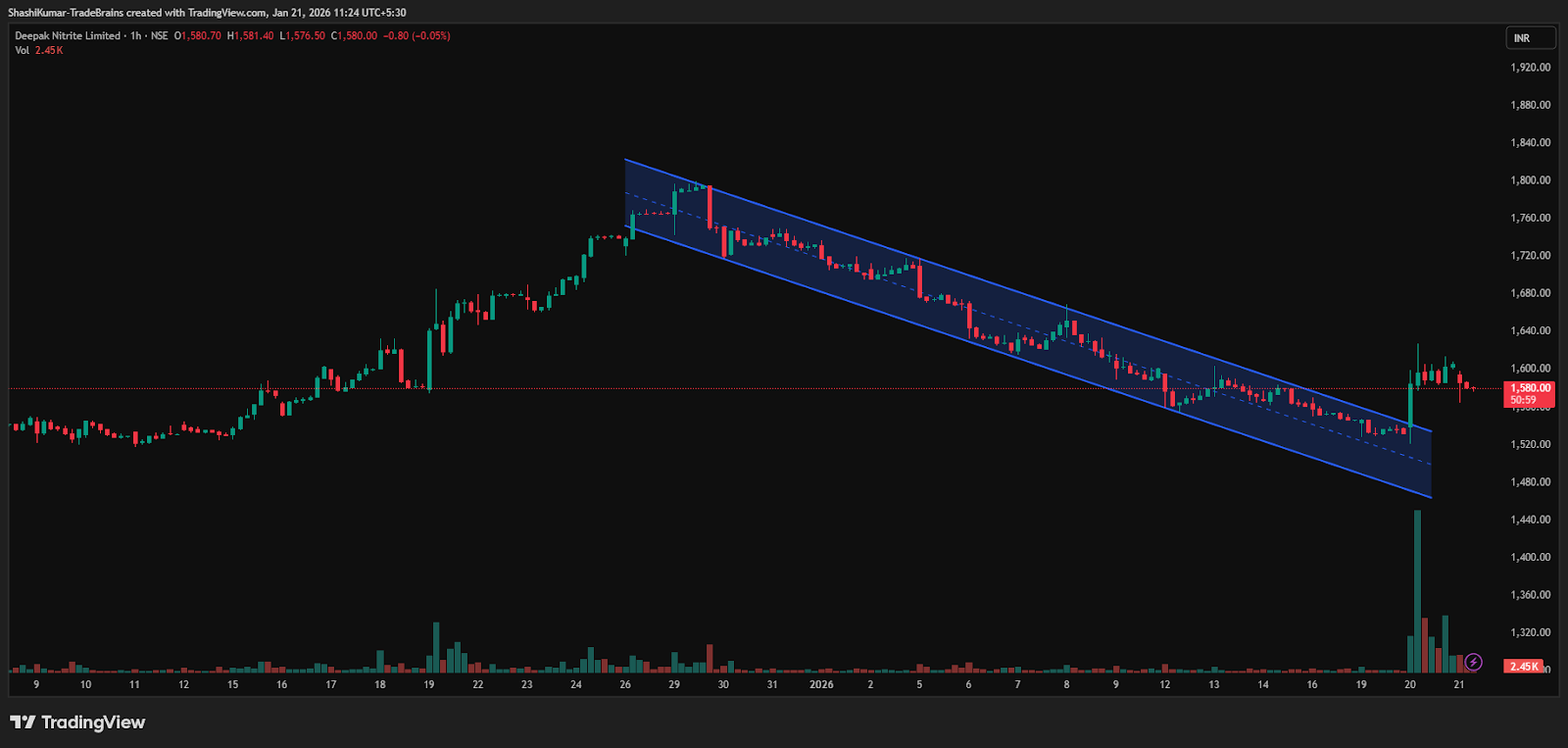Click the -0.80 (-0.05%) change value
1568x748 pixels.
click(x=416, y=36)
